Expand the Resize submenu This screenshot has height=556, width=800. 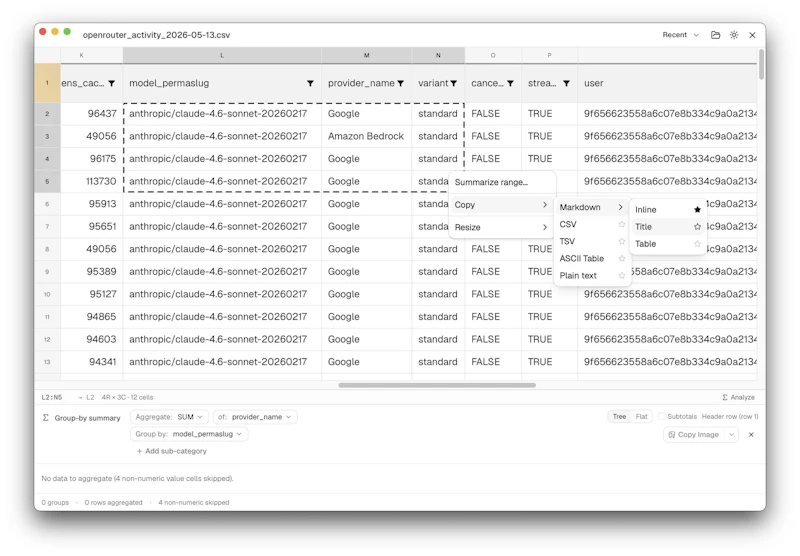click(501, 227)
